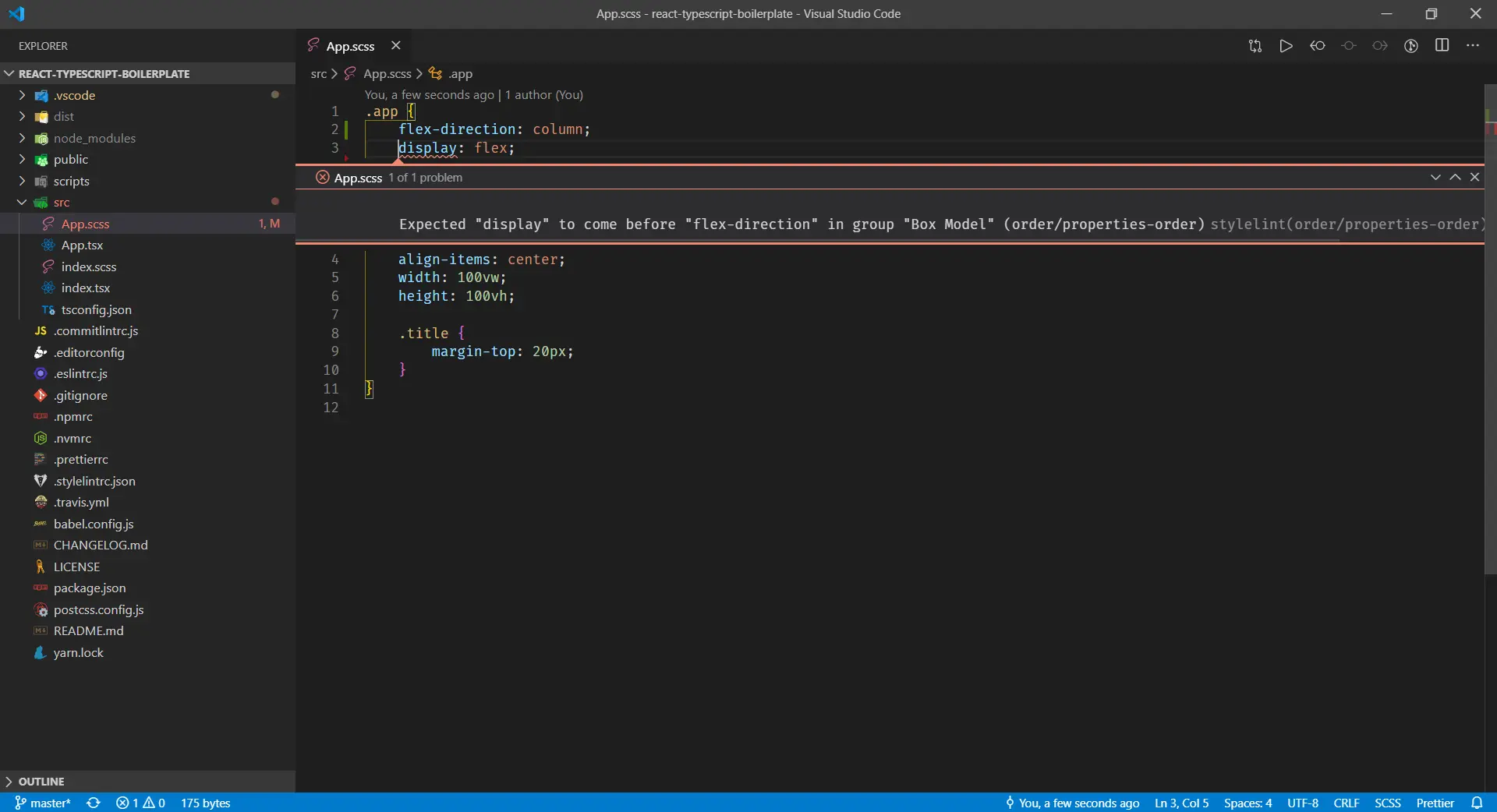Open package.json

tap(147, 588)
